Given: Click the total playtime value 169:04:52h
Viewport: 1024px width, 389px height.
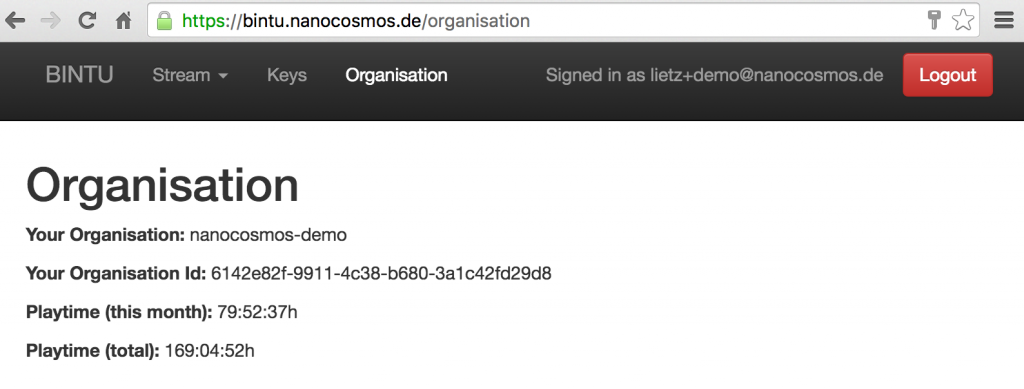Looking at the screenshot, I should pos(210,351).
